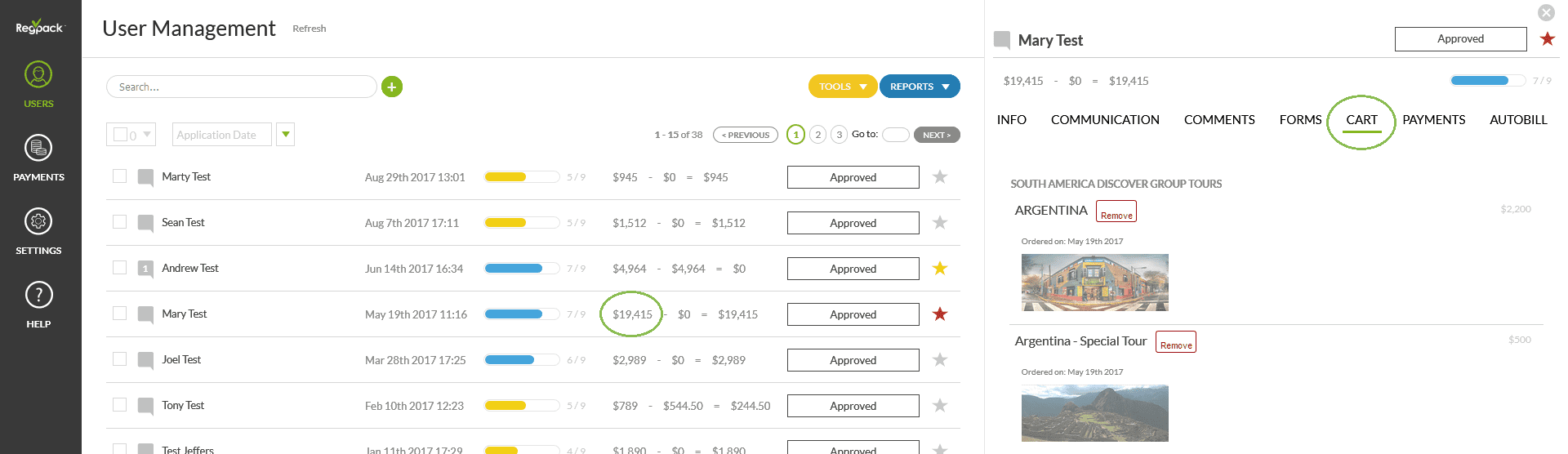
Task: Switch to the Payments tab
Action: click(x=1433, y=120)
